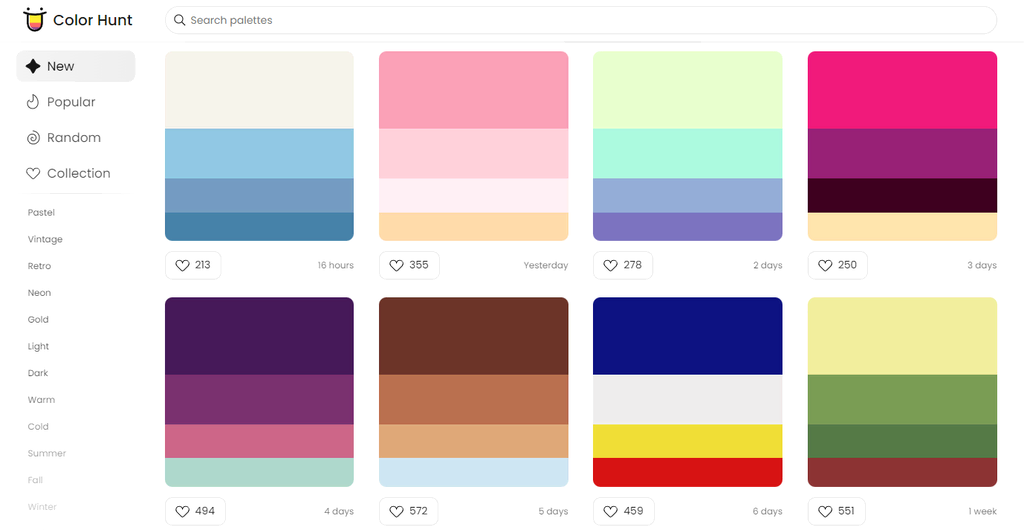Pick the brown top color of 572 palette
Image resolution: width=1024 pixels, height=530 pixels.
(x=473, y=336)
